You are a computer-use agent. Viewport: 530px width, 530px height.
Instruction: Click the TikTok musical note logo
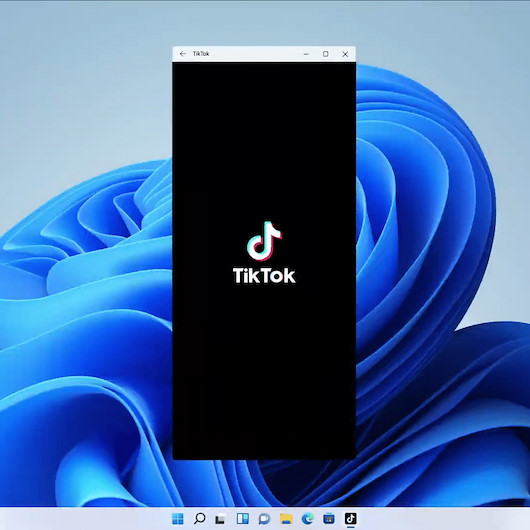click(x=264, y=241)
